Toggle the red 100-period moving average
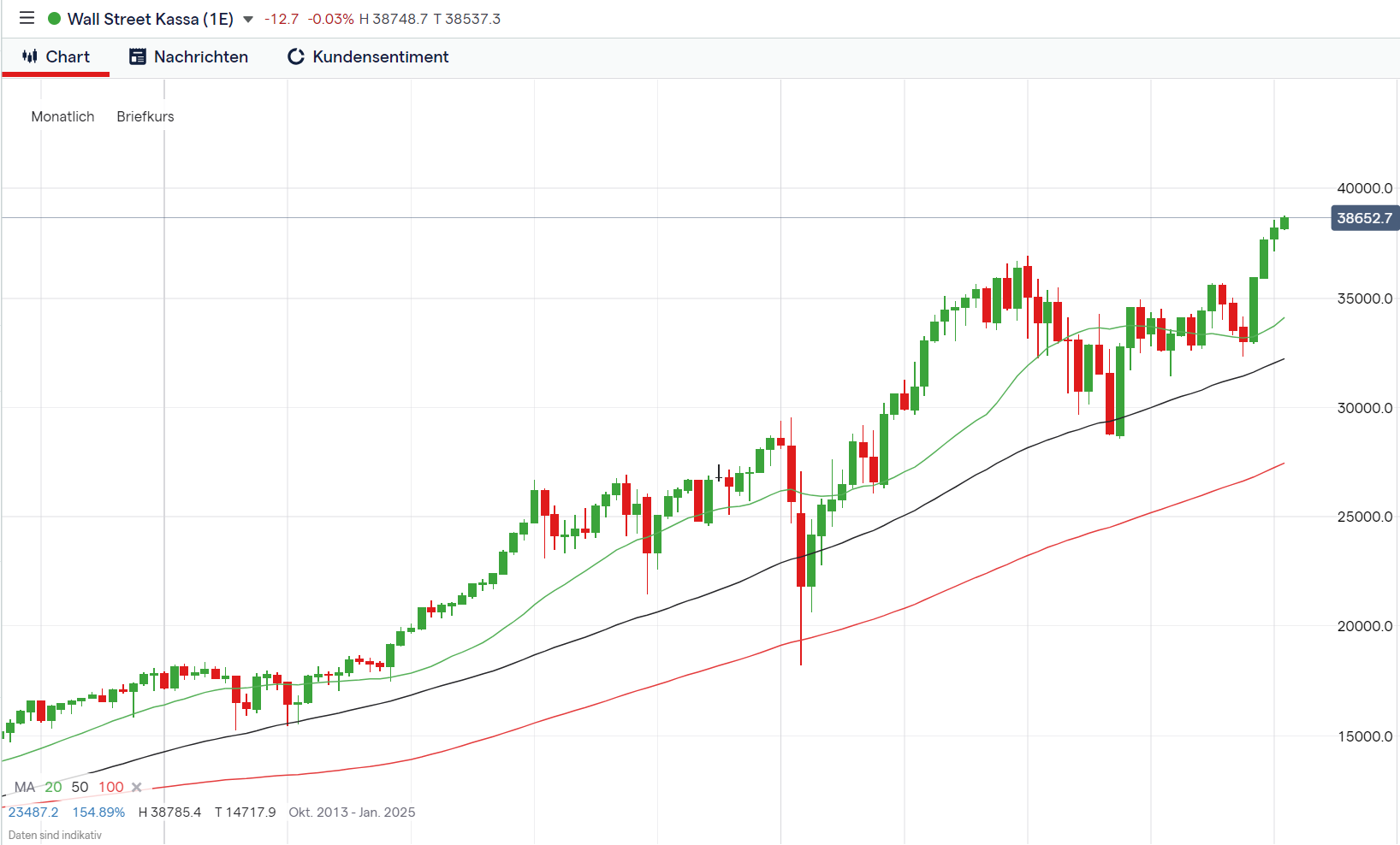Image resolution: width=1400 pixels, height=845 pixels. 111,787
